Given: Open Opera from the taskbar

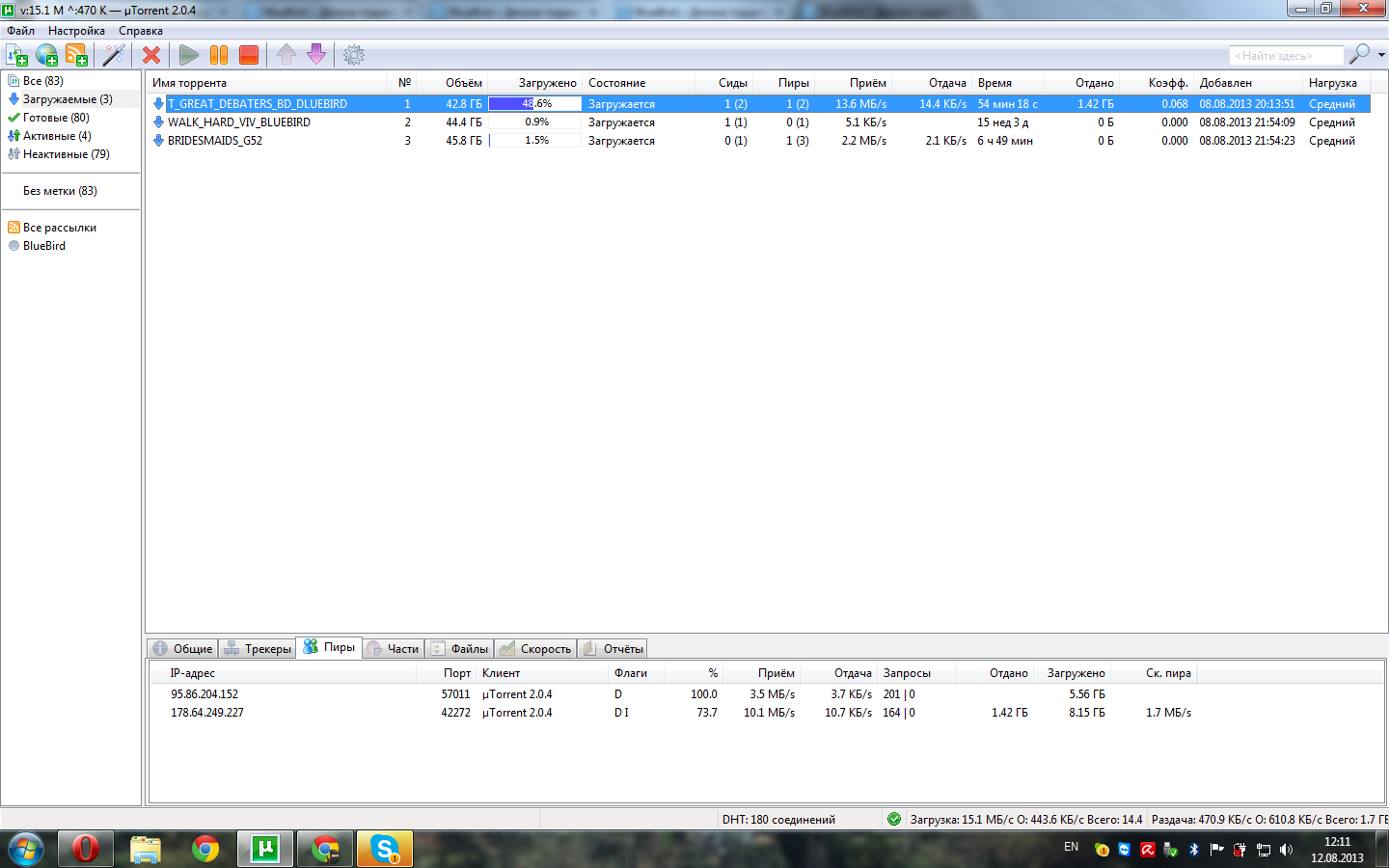Looking at the screenshot, I should click(x=86, y=849).
